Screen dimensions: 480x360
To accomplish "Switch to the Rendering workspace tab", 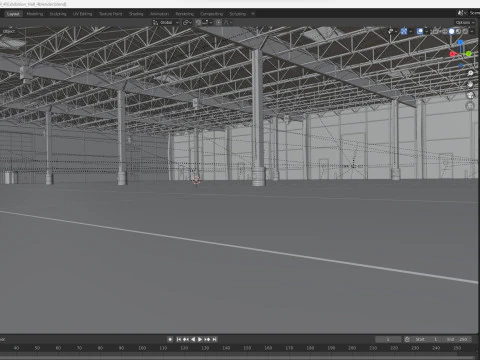I will point(184,14).
